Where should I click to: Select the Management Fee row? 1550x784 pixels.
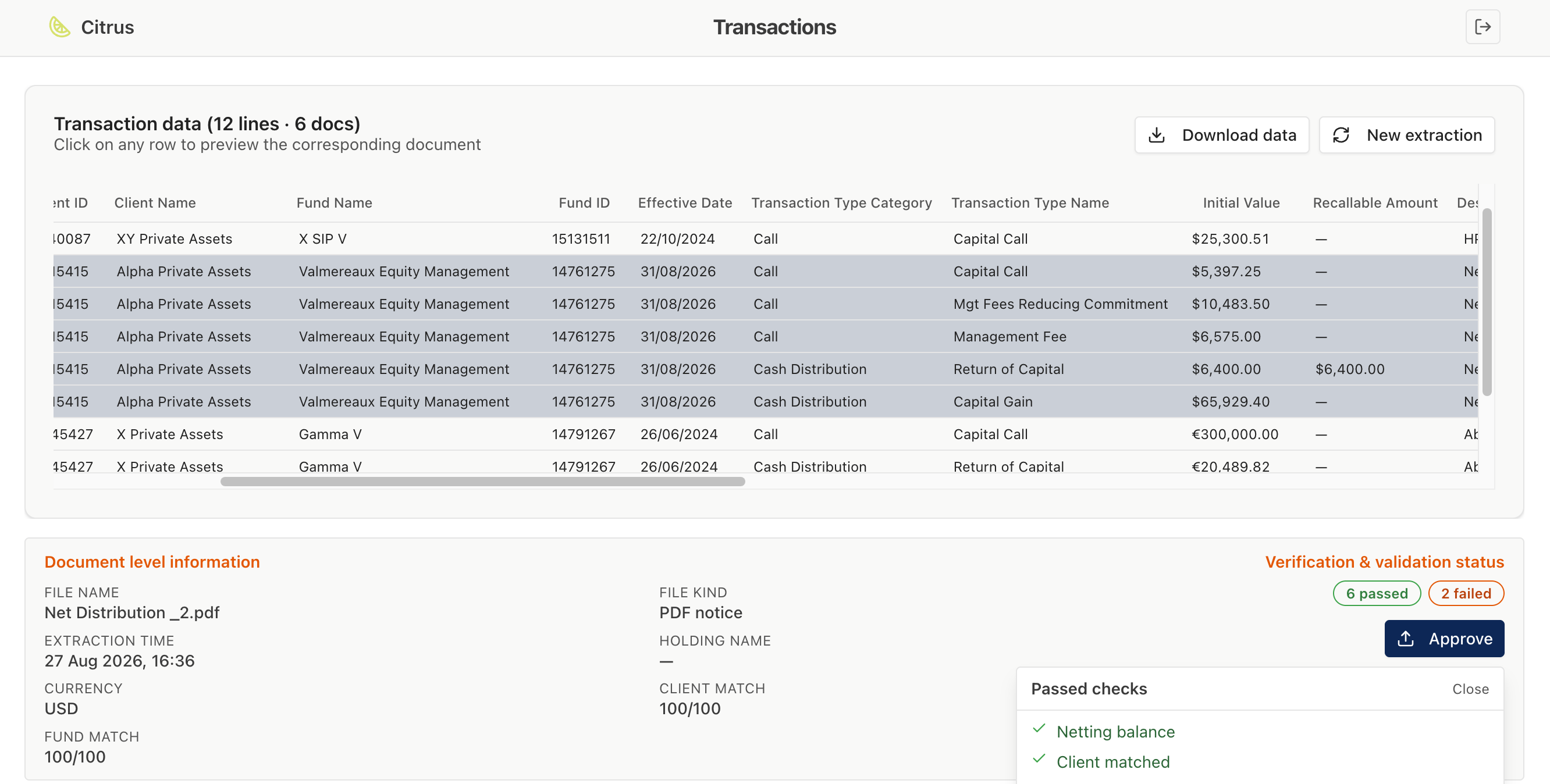pos(765,336)
